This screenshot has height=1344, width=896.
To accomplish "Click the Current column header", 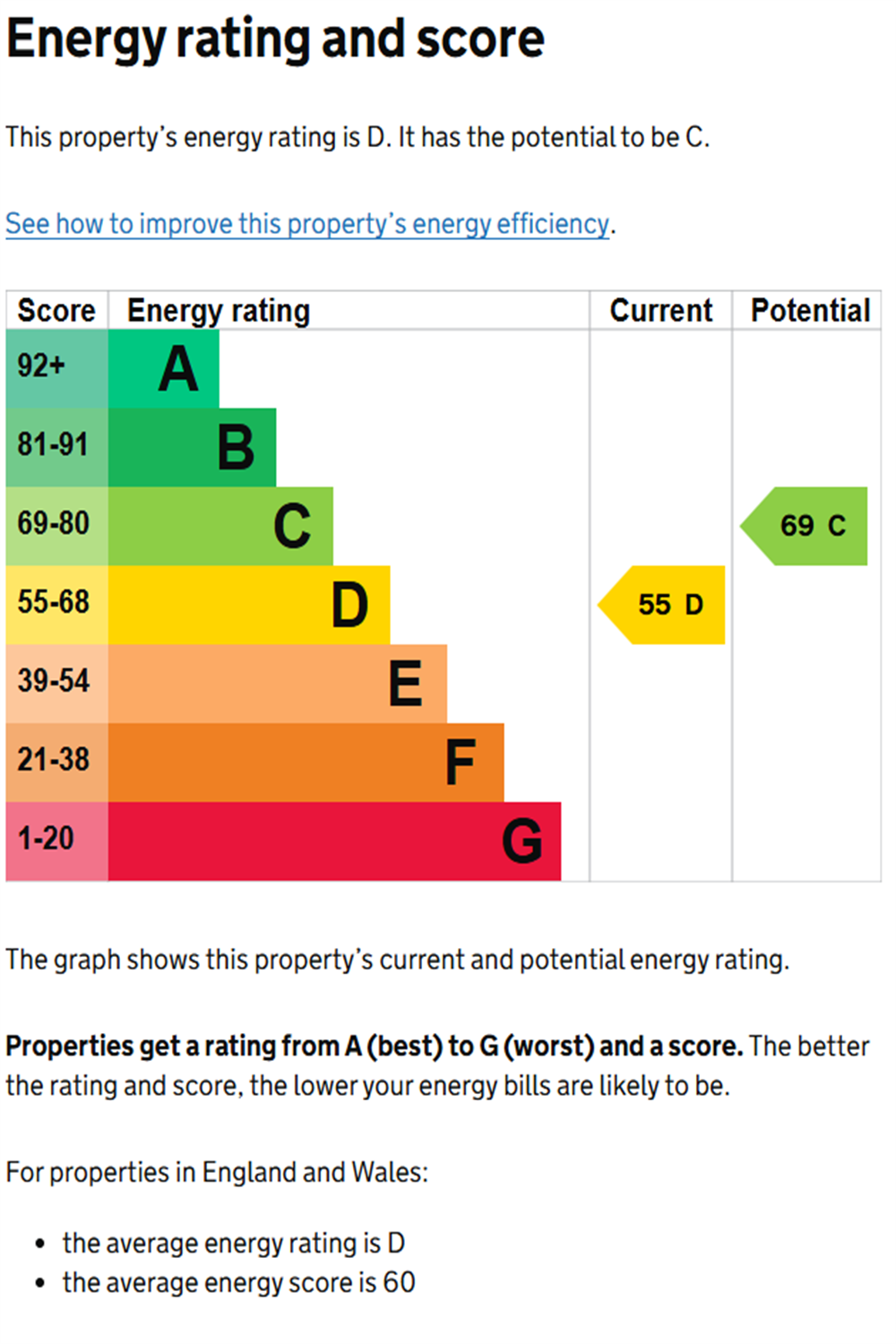I will tap(661, 311).
